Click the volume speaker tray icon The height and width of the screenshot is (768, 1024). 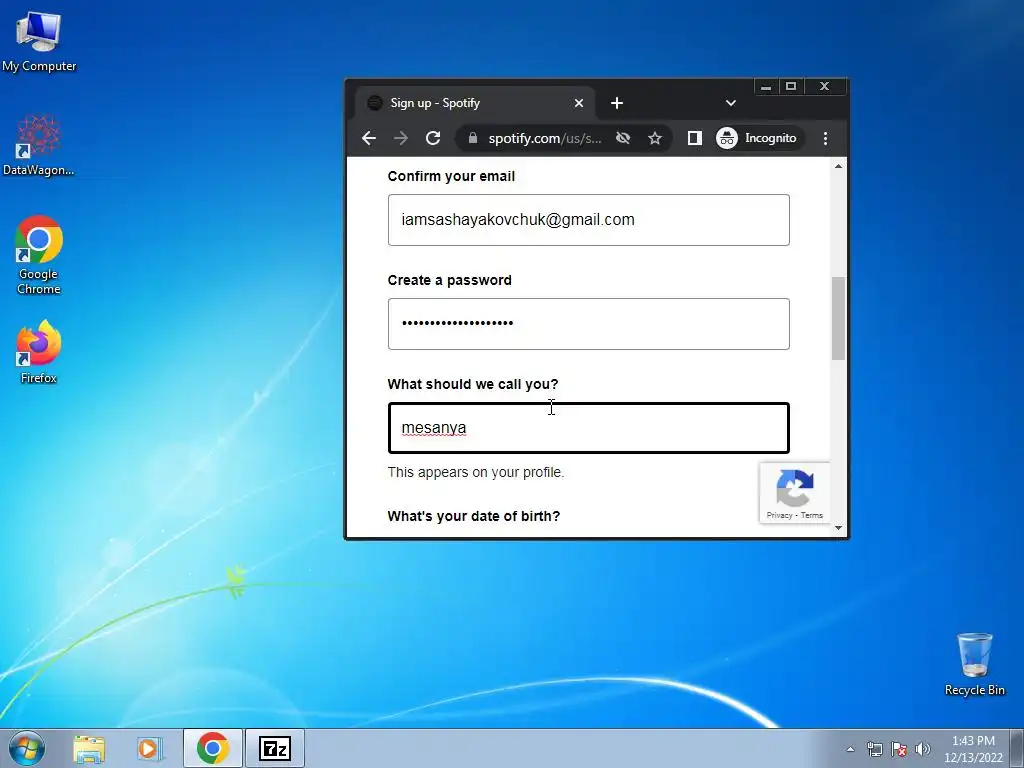point(923,749)
